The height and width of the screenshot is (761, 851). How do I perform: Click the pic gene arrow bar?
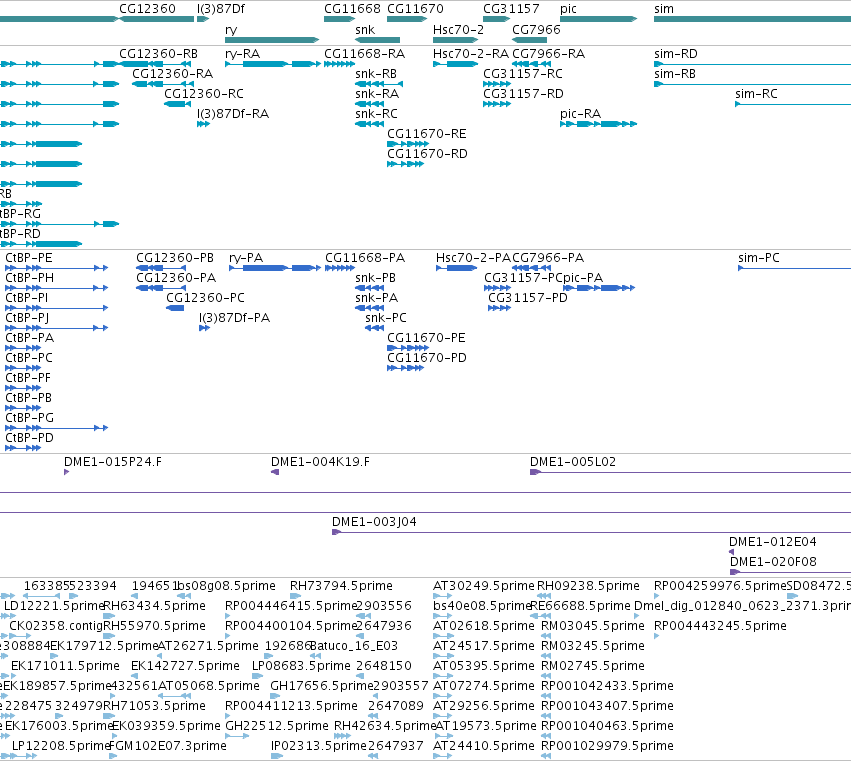pyautogui.click(x=599, y=19)
